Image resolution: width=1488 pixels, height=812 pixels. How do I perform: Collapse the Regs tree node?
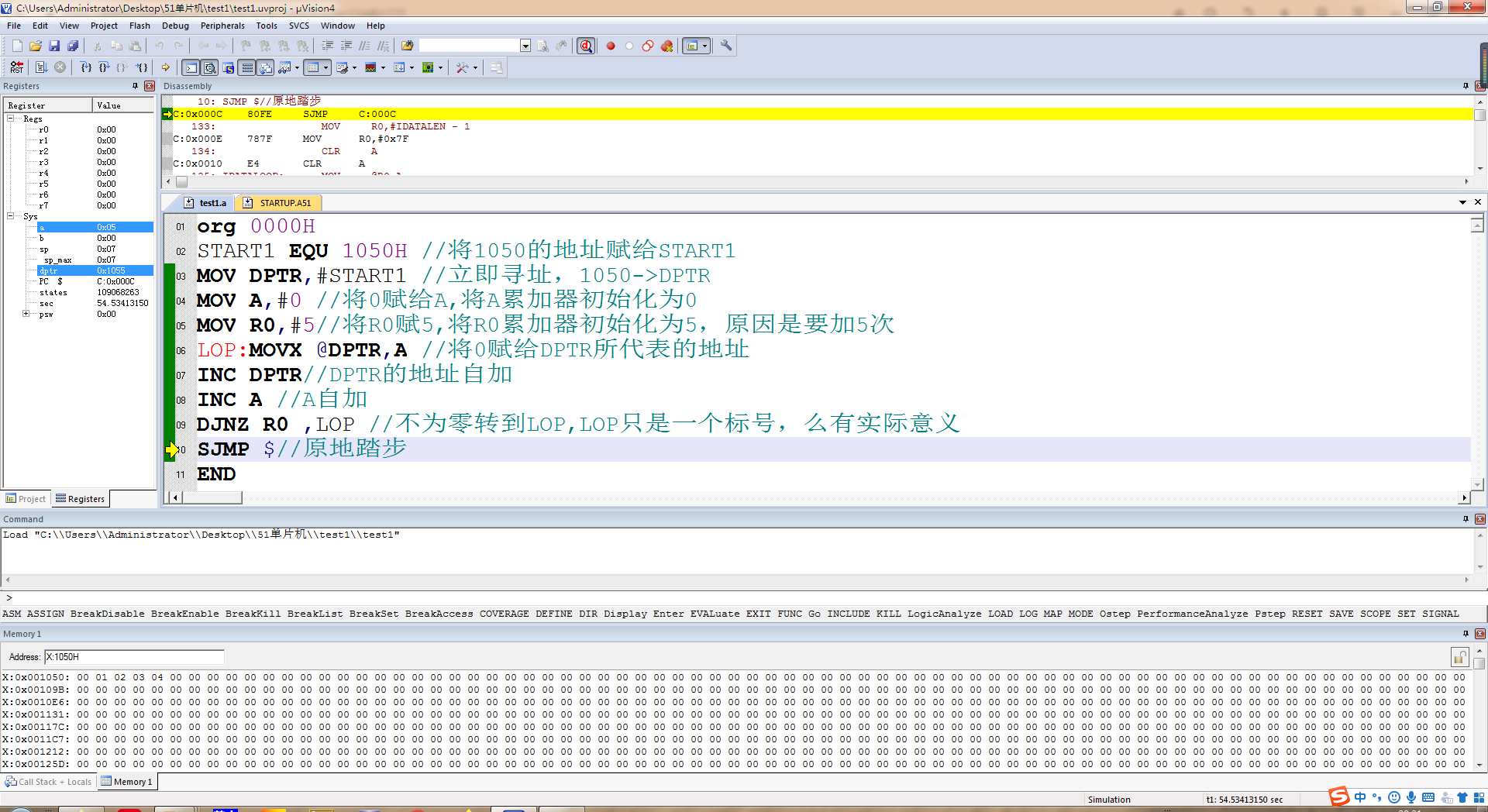point(11,119)
